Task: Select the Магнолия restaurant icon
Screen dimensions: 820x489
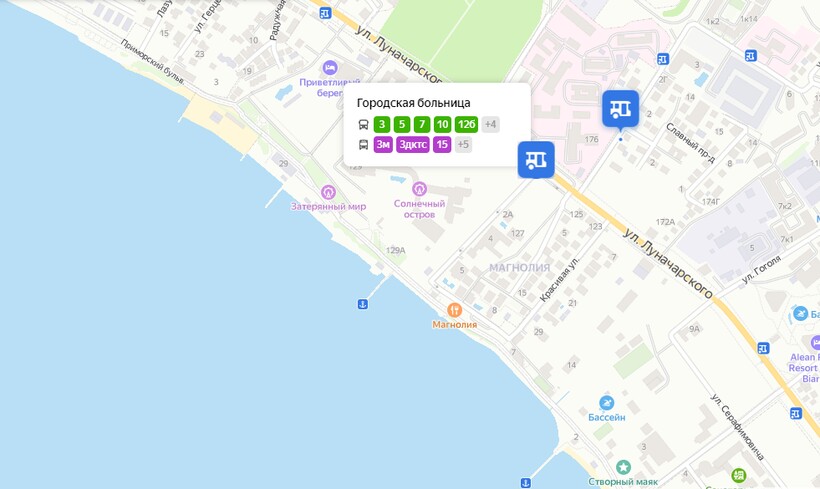Action: pyautogui.click(x=454, y=310)
